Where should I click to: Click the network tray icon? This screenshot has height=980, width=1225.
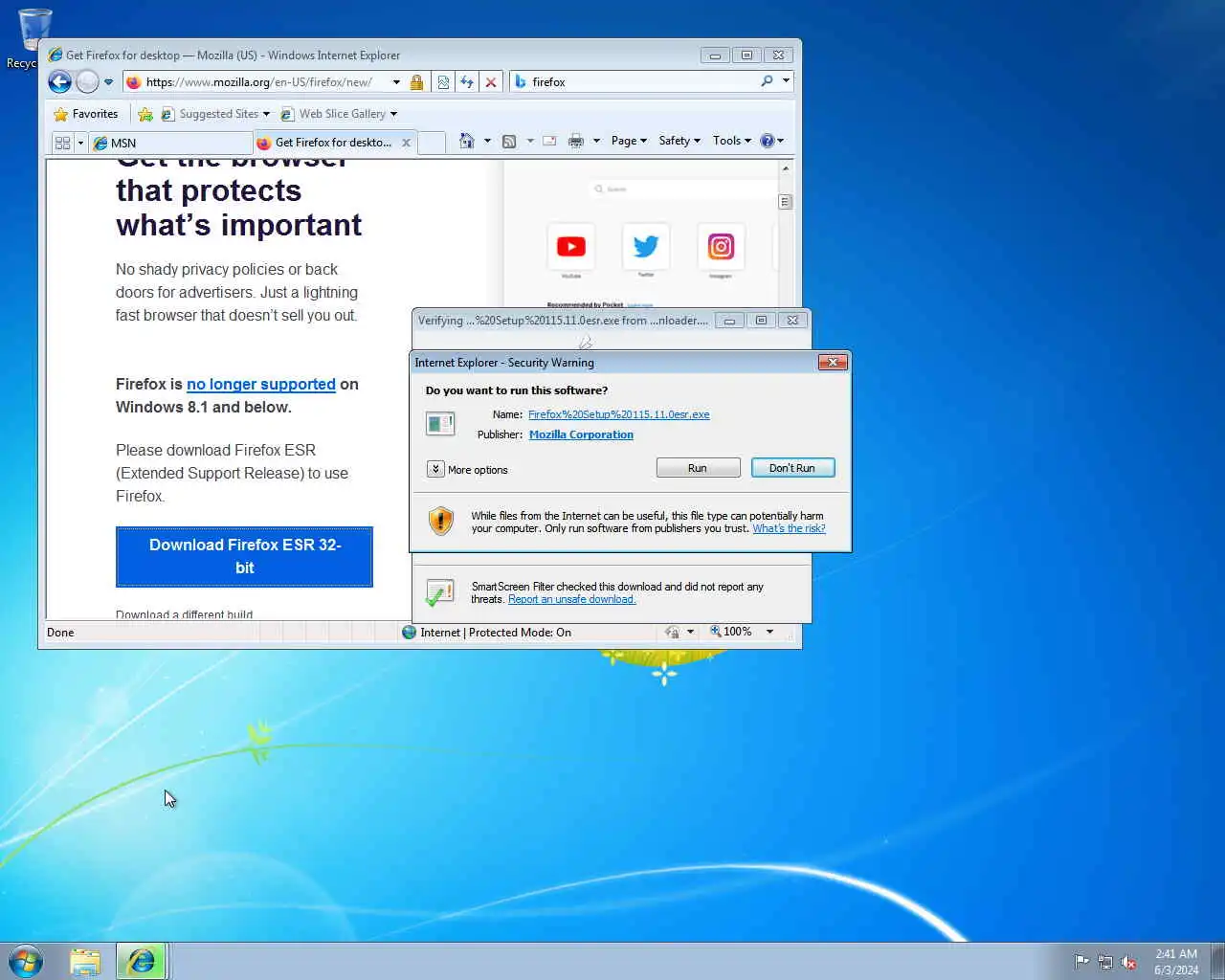[1105, 962]
